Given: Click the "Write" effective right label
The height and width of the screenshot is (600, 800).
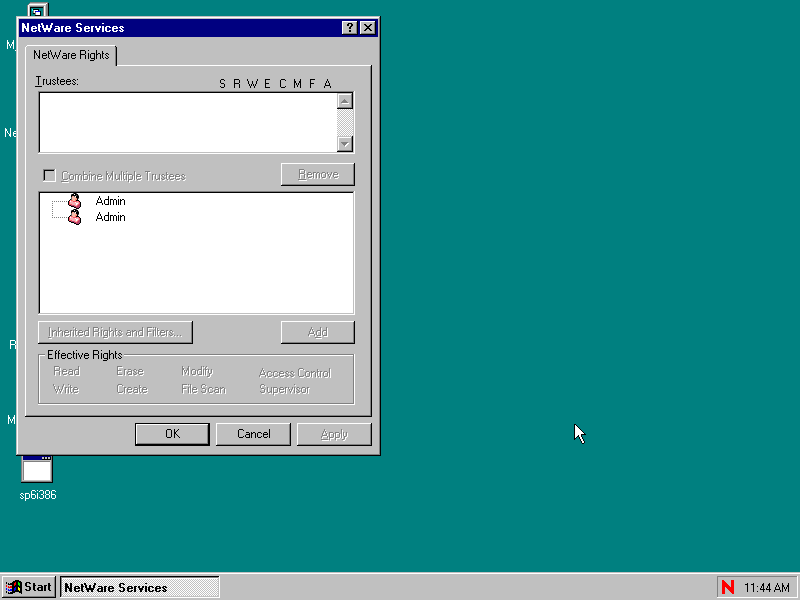Looking at the screenshot, I should tap(66, 389).
